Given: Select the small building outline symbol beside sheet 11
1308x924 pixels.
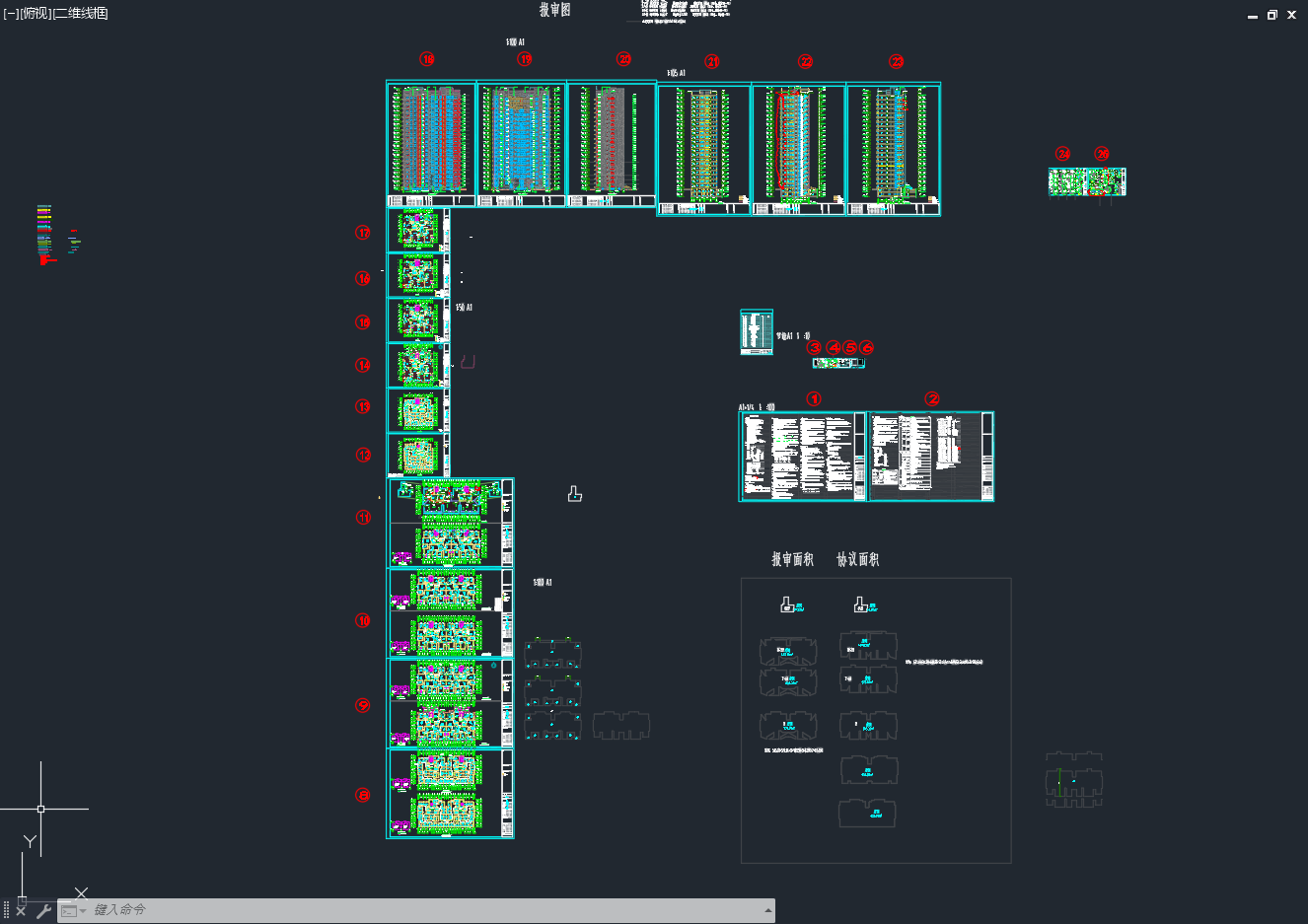Looking at the screenshot, I should click(575, 494).
